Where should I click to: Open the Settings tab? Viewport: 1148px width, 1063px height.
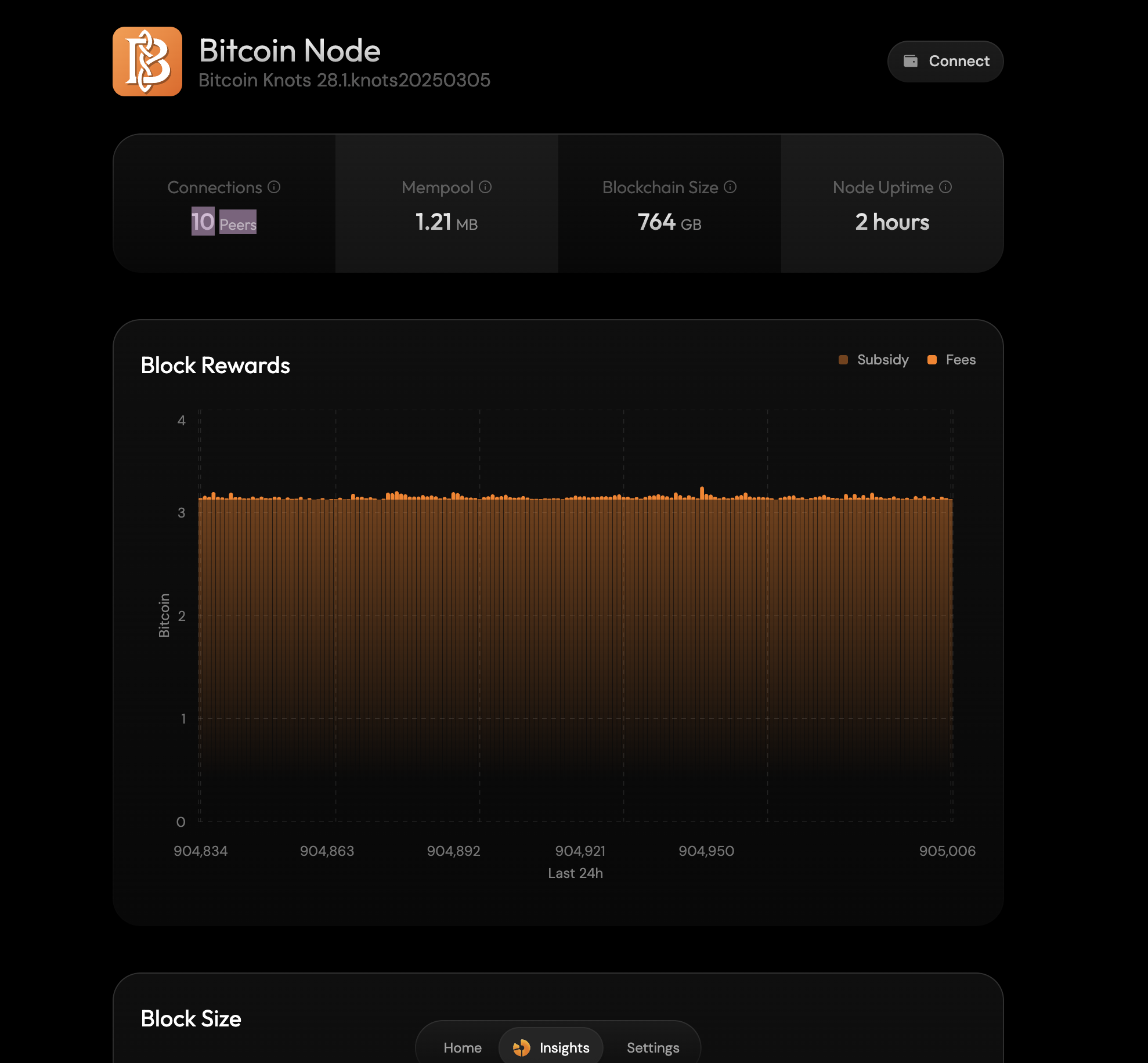[x=653, y=1047]
